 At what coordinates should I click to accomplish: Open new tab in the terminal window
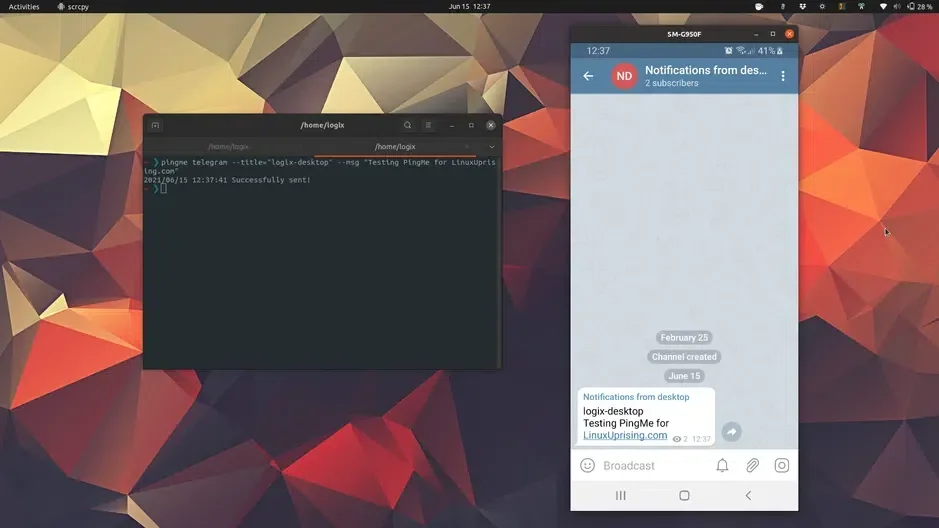pyautogui.click(x=155, y=125)
